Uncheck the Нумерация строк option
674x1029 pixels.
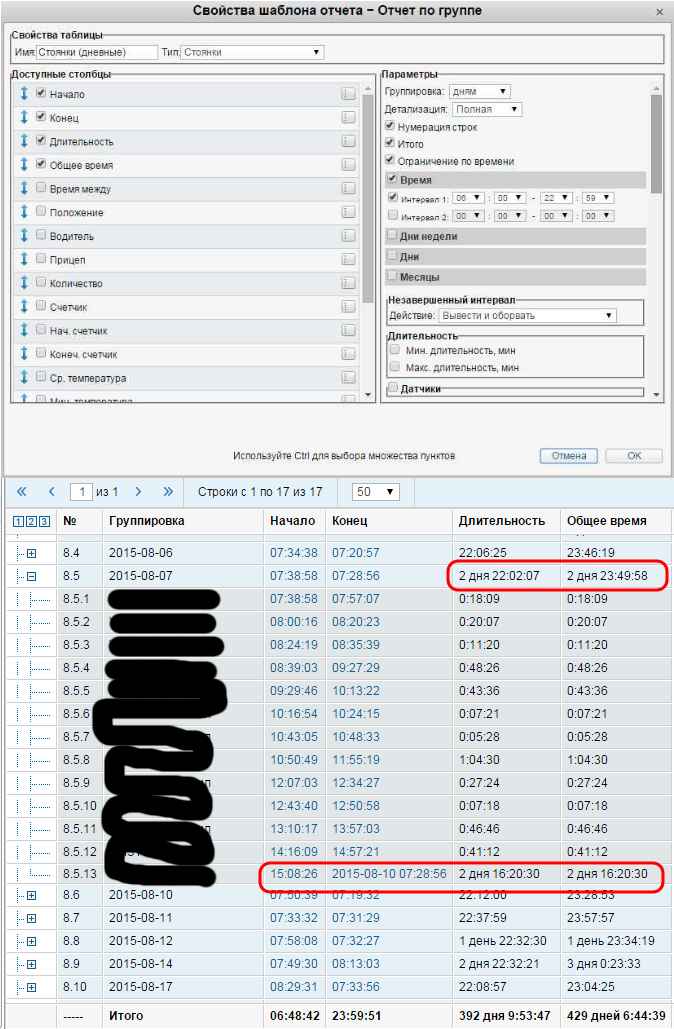pos(391,127)
